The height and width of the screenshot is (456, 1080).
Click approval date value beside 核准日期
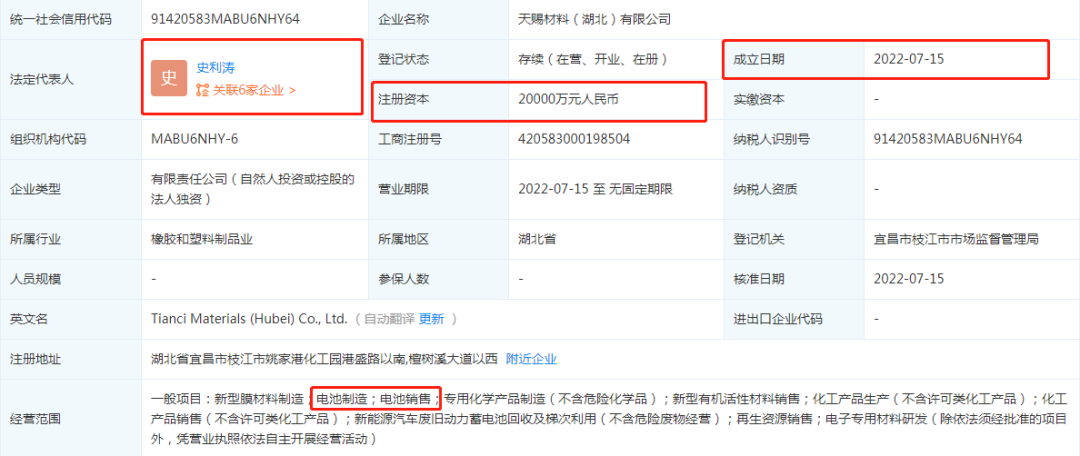908,279
